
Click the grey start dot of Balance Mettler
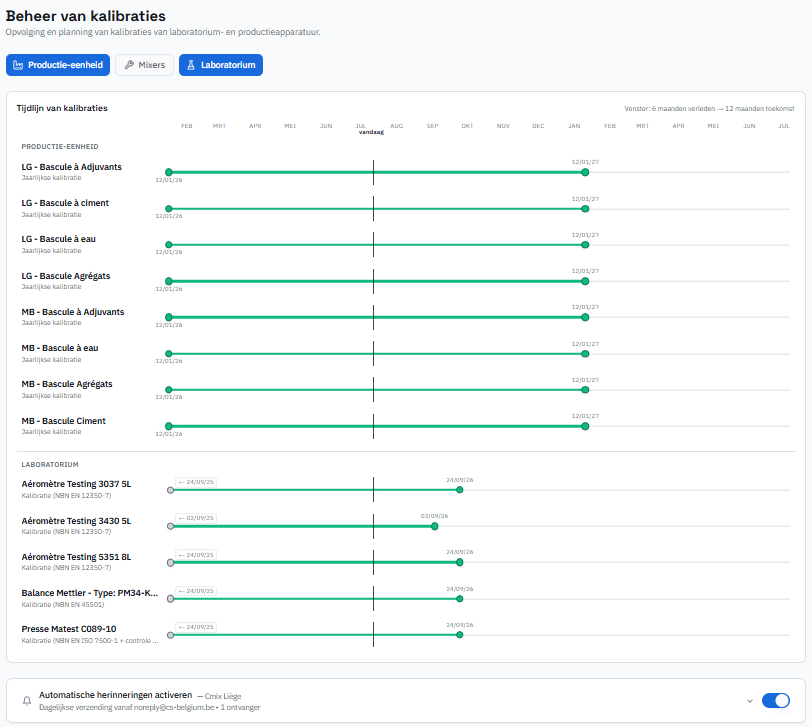170,599
